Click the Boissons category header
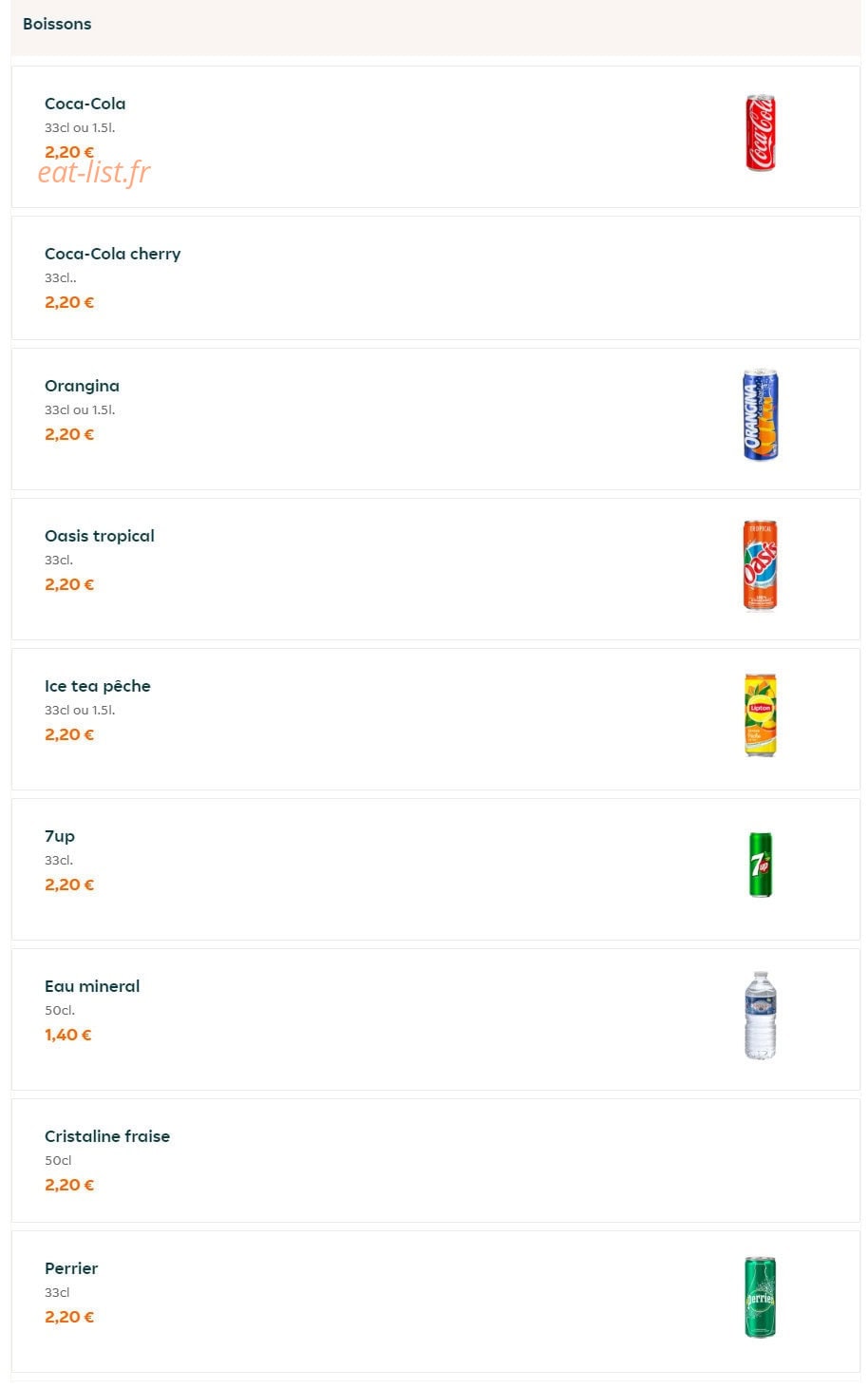 [57, 24]
